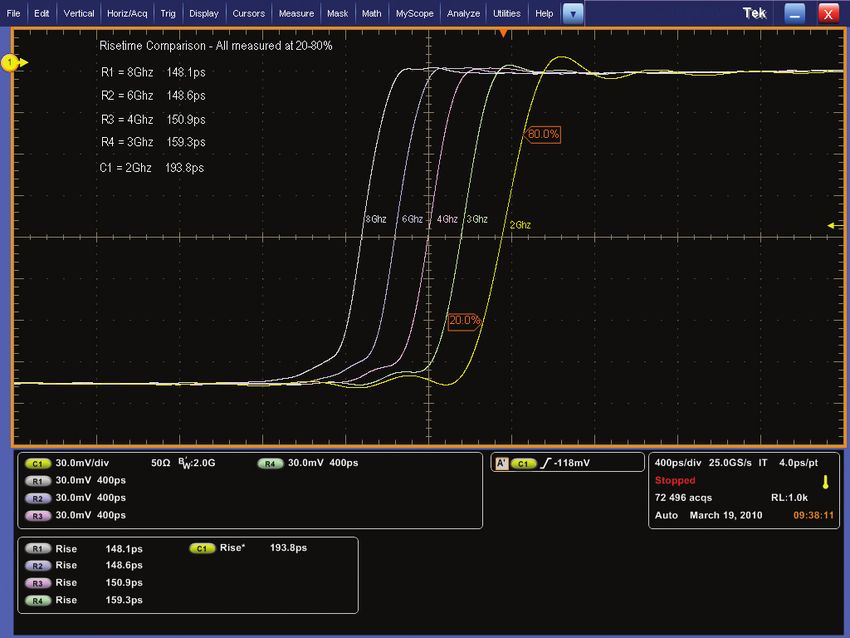The width and height of the screenshot is (850, 638).
Task: Click the C1 channel badge in vertical readout
Action: 39,464
